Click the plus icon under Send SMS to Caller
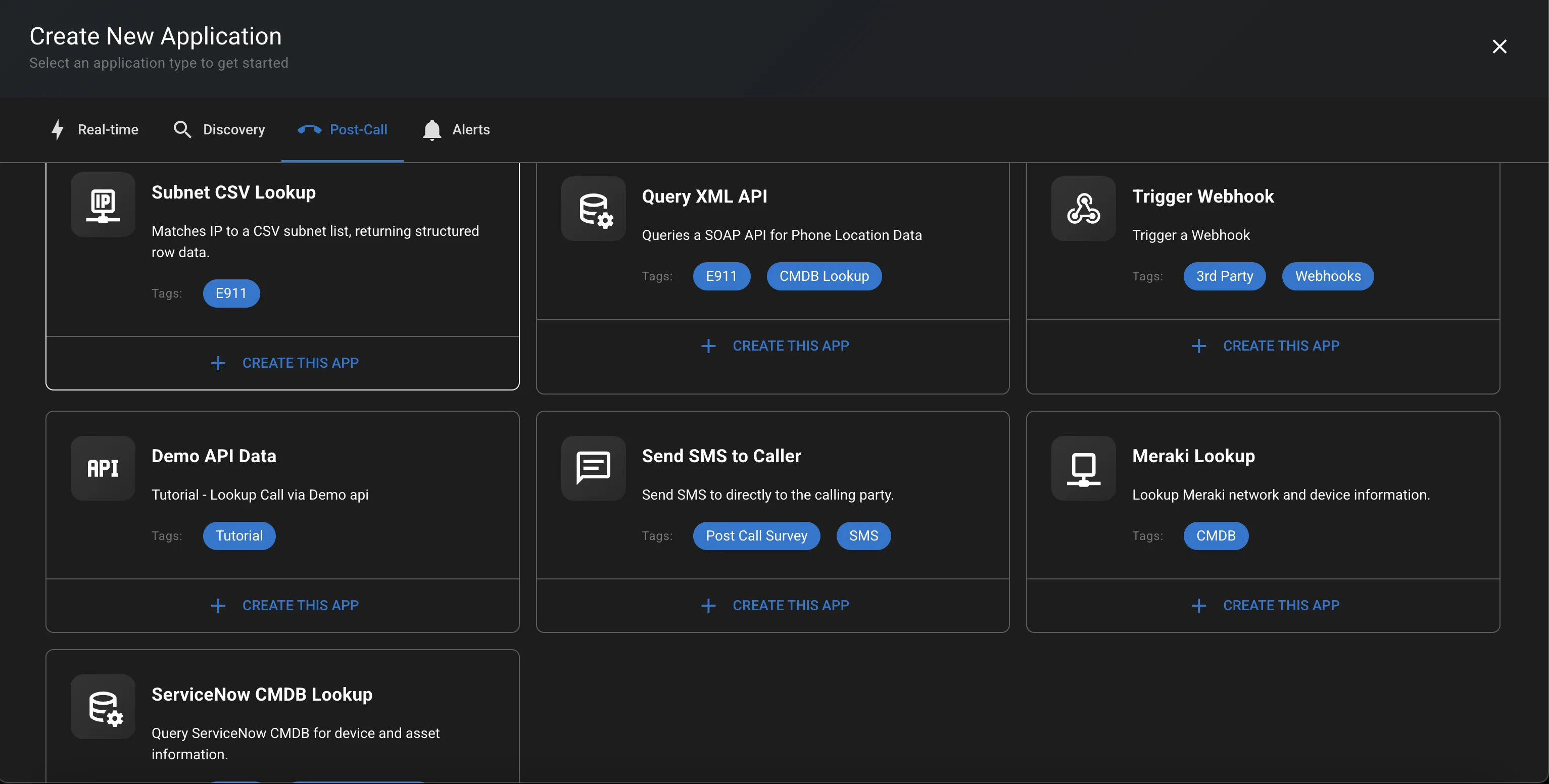This screenshot has height=784, width=1549. point(708,606)
